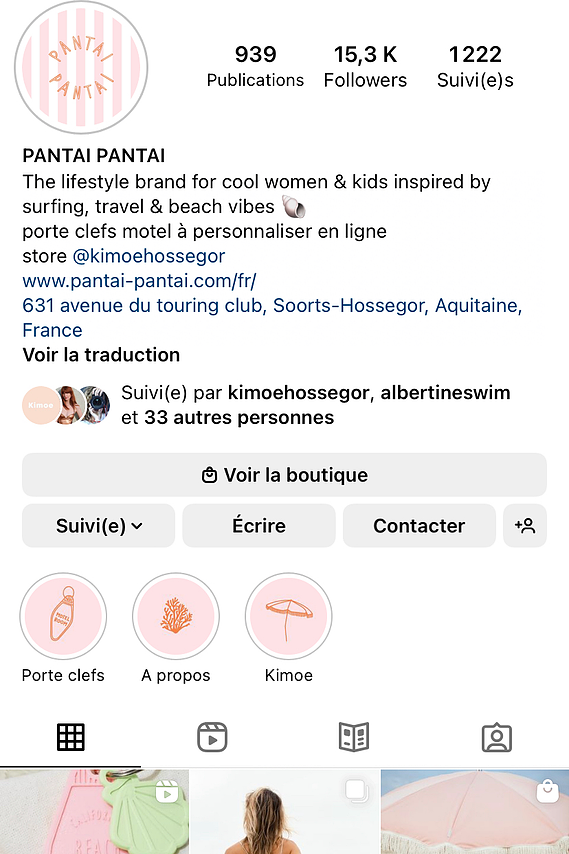This screenshot has height=854, width=569.
Task: Open the pink parasol shop post
Action: [475, 812]
